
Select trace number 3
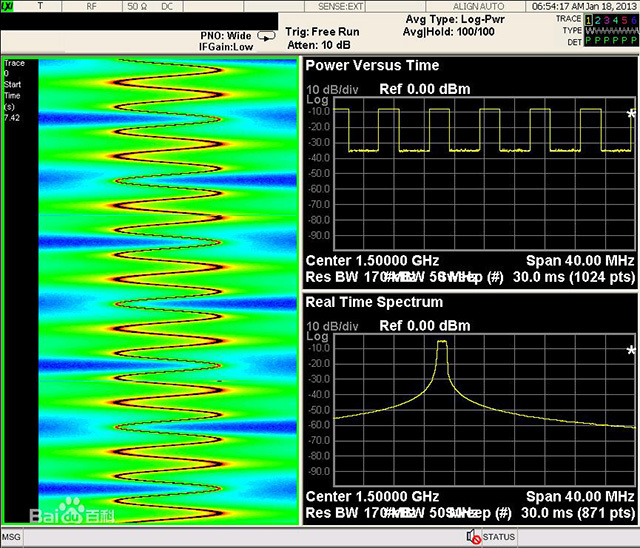click(x=607, y=20)
